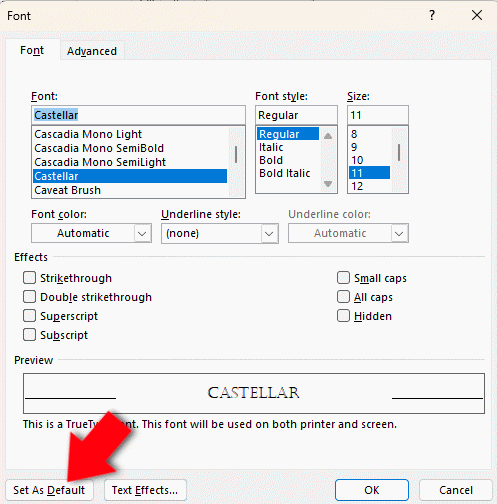Toggle the Superscript checkbox
The width and height of the screenshot is (497, 504).
(29, 316)
